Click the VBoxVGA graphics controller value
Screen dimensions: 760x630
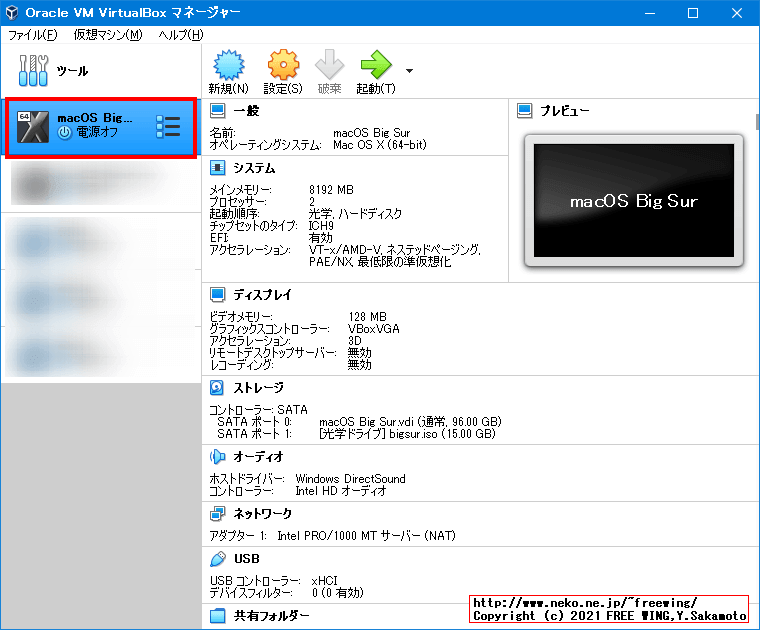374,329
